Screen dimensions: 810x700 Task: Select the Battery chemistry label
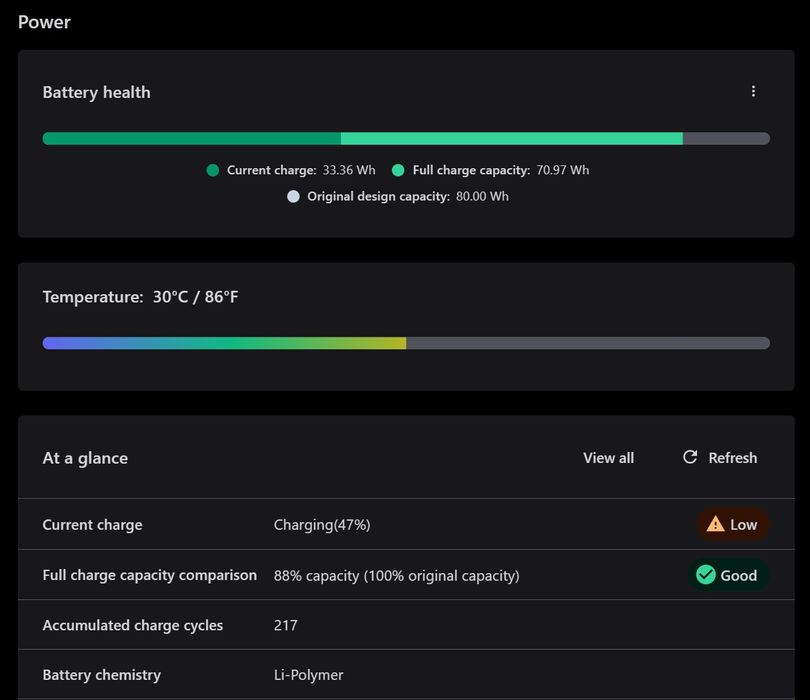point(102,675)
